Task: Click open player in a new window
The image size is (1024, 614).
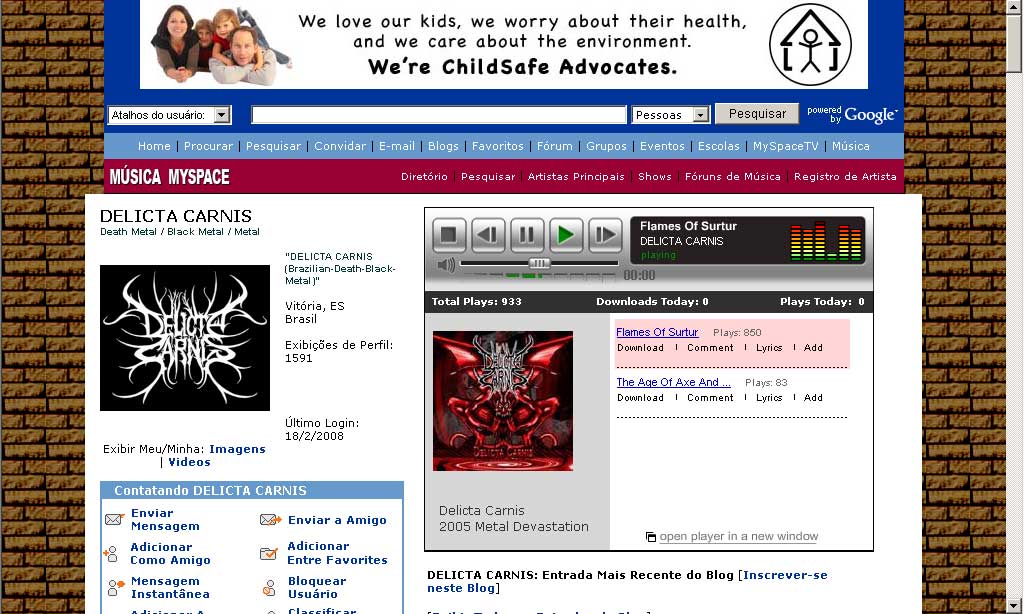Action: pos(739,536)
